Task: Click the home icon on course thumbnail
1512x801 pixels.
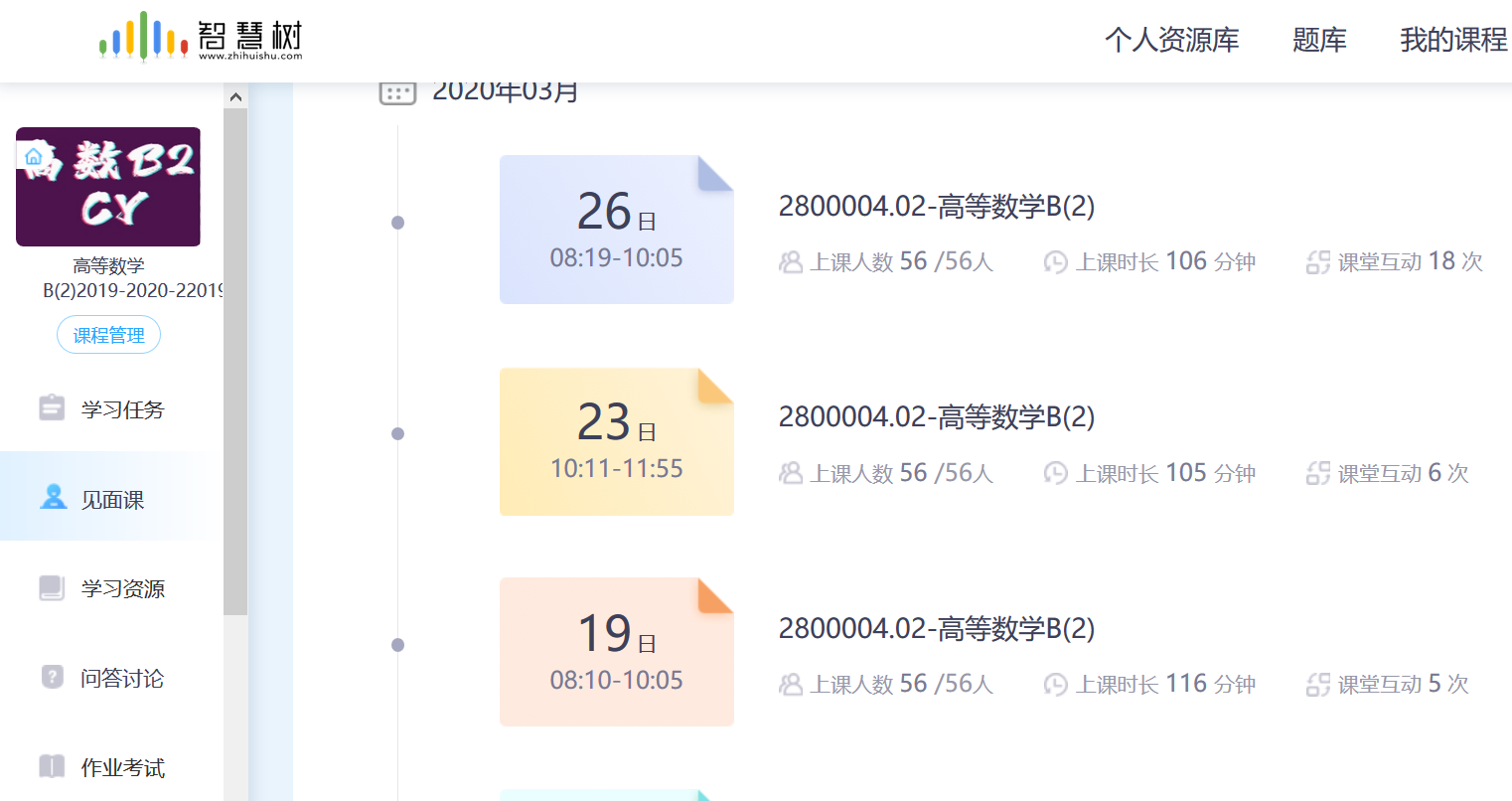Action: pyautogui.click(x=34, y=157)
